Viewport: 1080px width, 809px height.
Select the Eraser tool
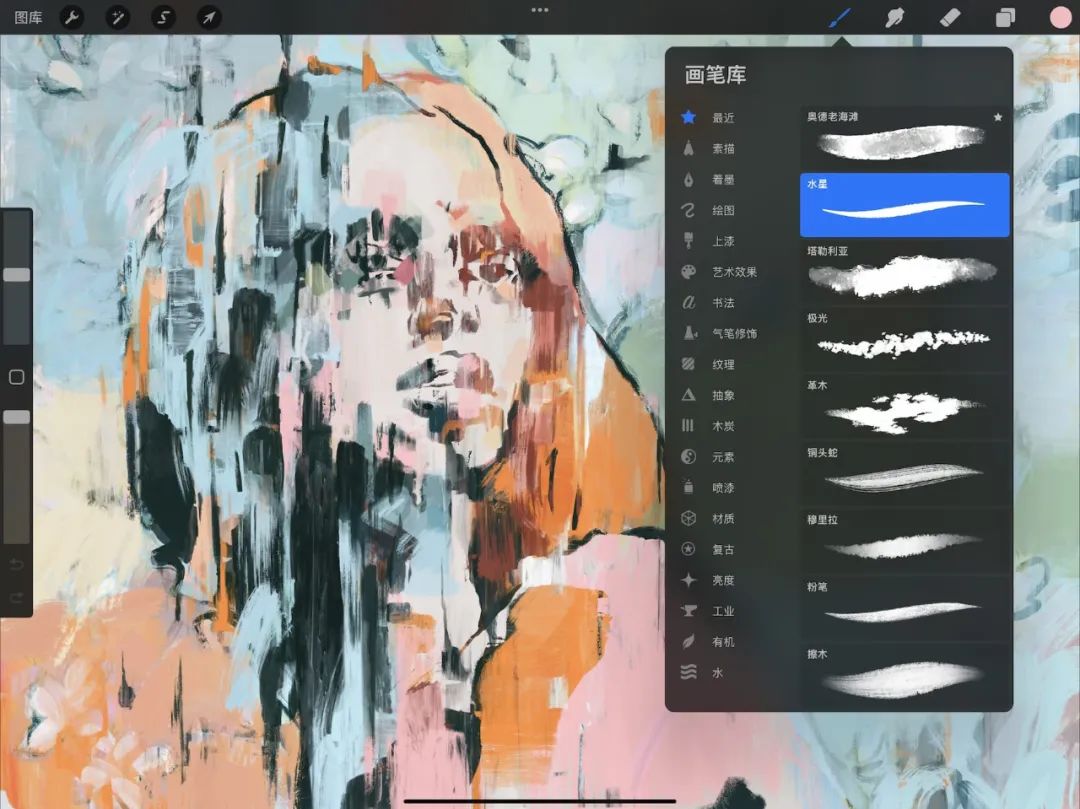pyautogui.click(x=950, y=17)
